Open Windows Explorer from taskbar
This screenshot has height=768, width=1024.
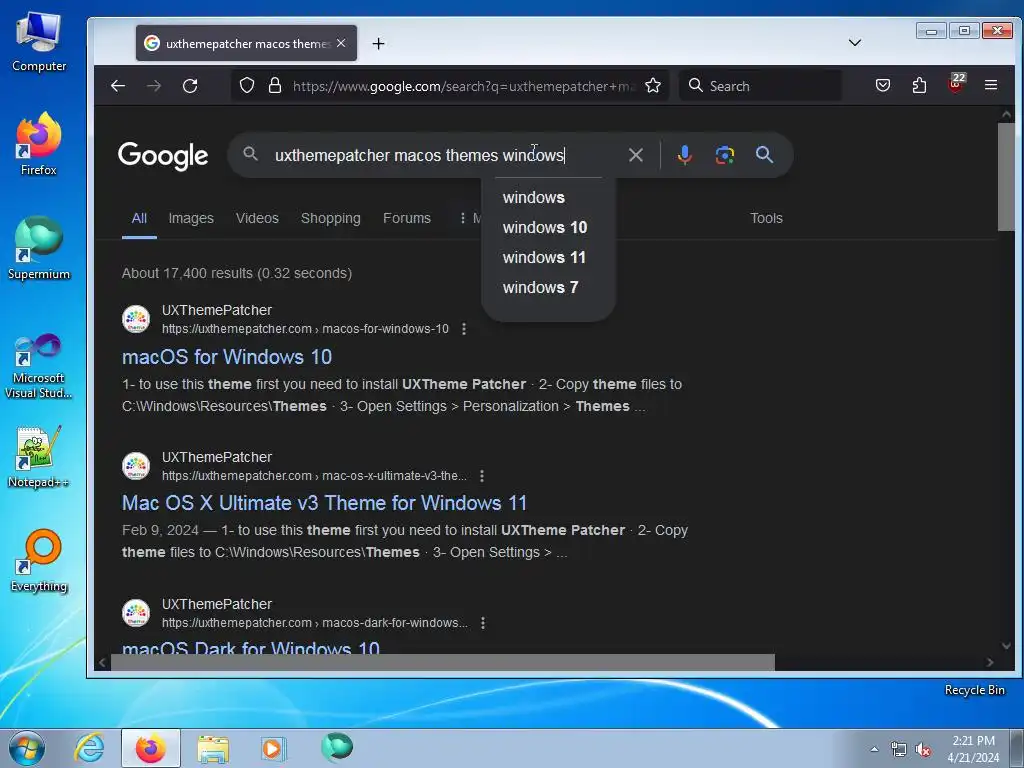click(213, 748)
